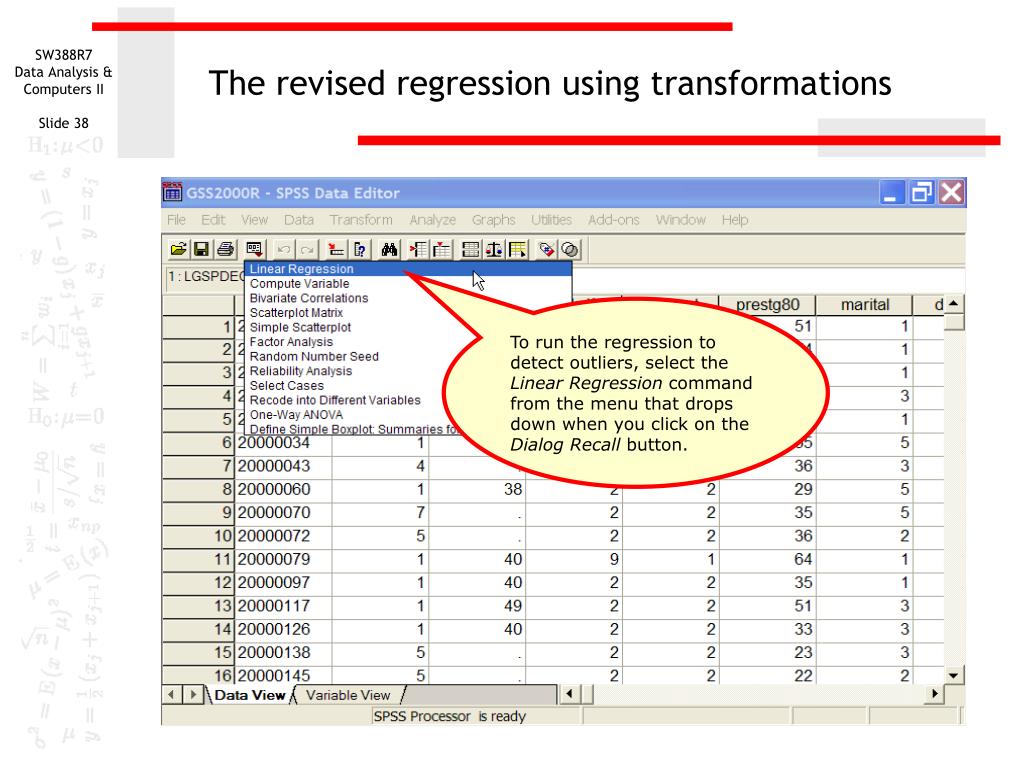The image size is (1024, 768).
Task: Click the Insert Variable icon
Action: click(441, 249)
